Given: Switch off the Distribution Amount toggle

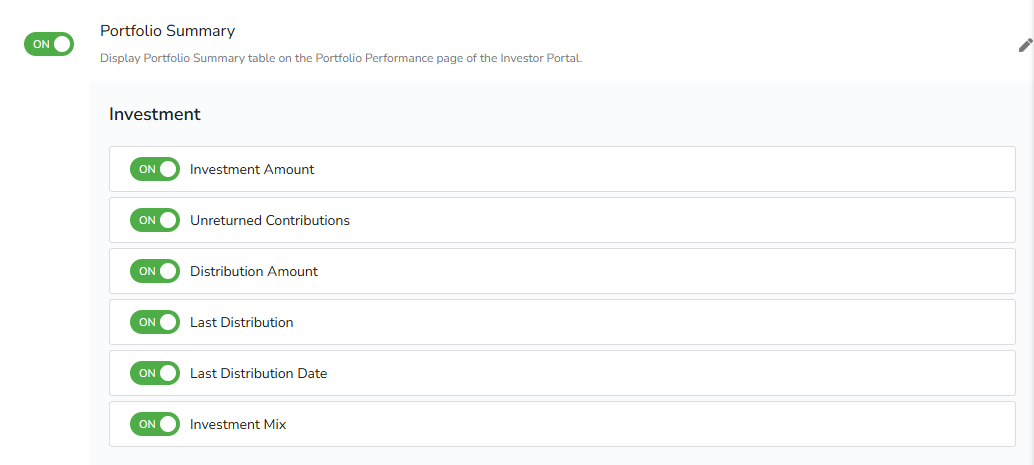Looking at the screenshot, I should (x=155, y=271).
